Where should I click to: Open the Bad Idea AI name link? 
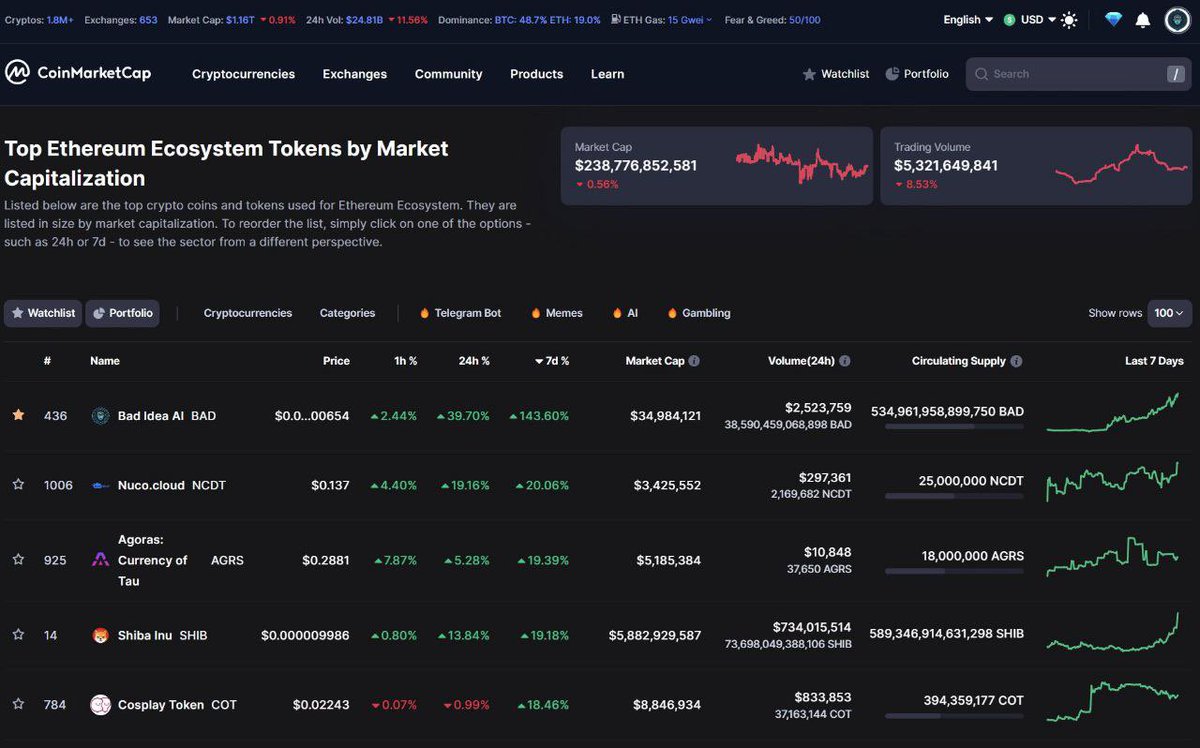(x=151, y=415)
